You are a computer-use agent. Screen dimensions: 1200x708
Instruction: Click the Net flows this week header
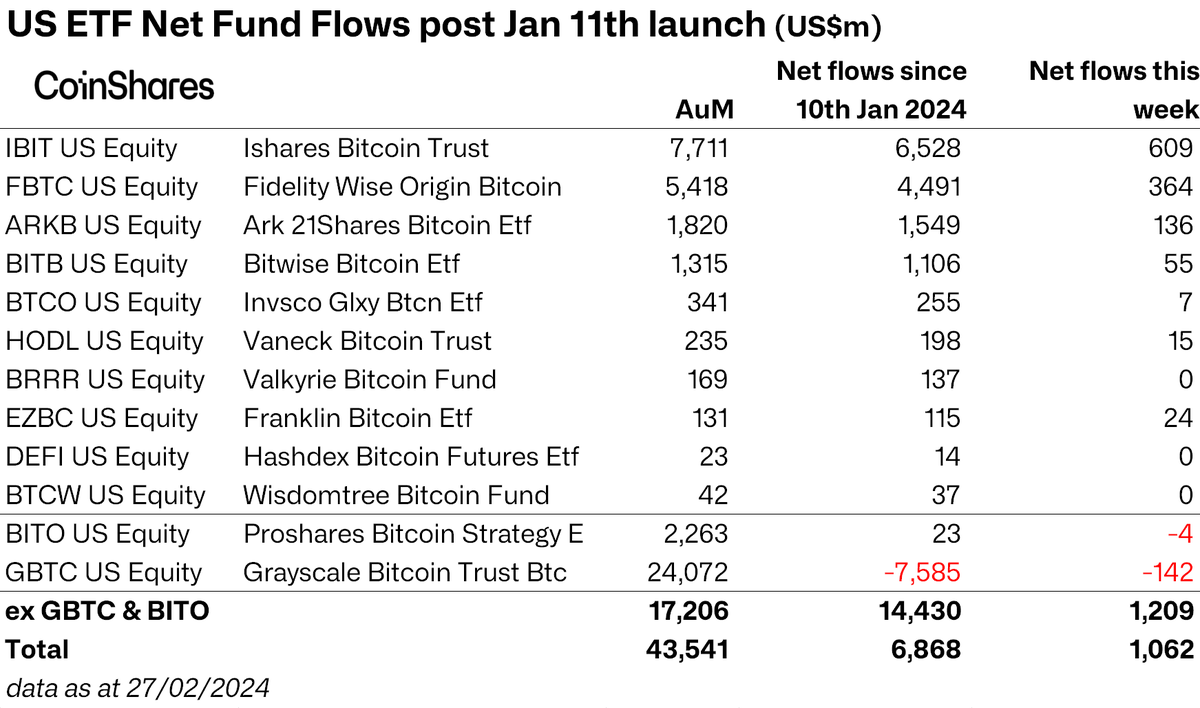[x=1113, y=89]
